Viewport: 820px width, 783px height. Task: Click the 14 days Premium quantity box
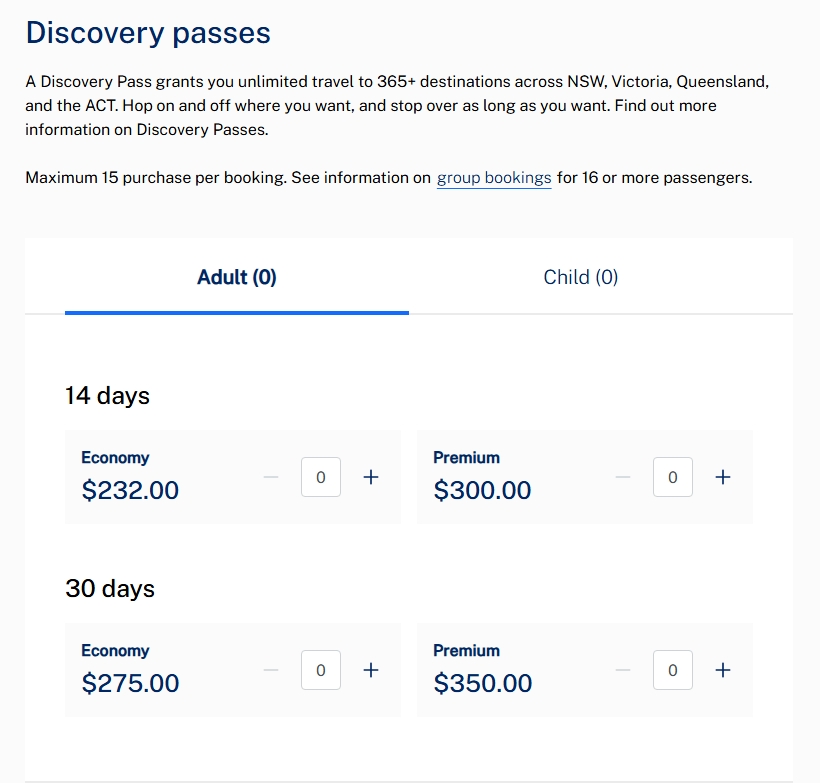point(673,477)
